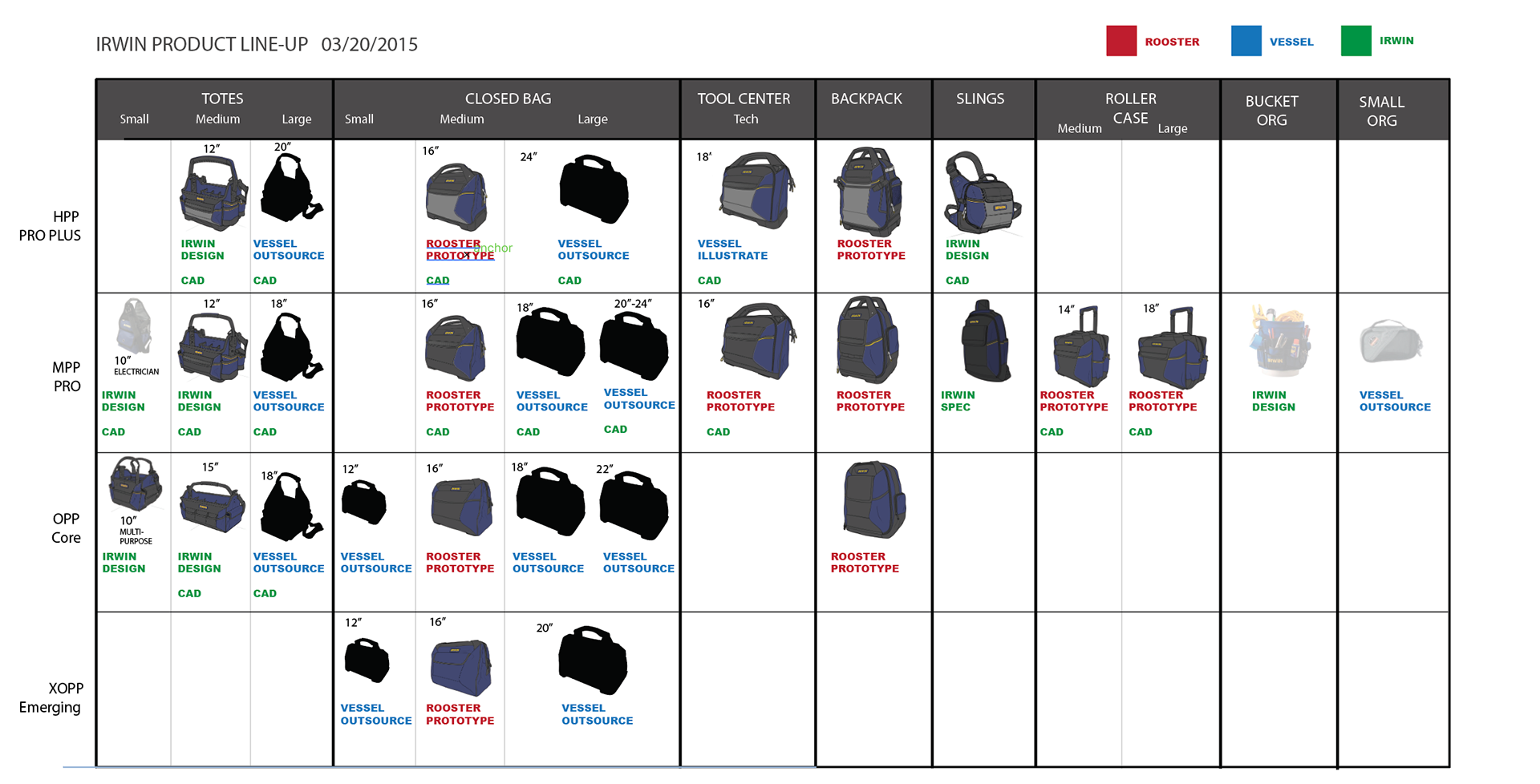Image resolution: width=1540 pixels, height=784 pixels.
Task: Select the MPP Pro 18" tote silhouette
Action: coord(290,346)
